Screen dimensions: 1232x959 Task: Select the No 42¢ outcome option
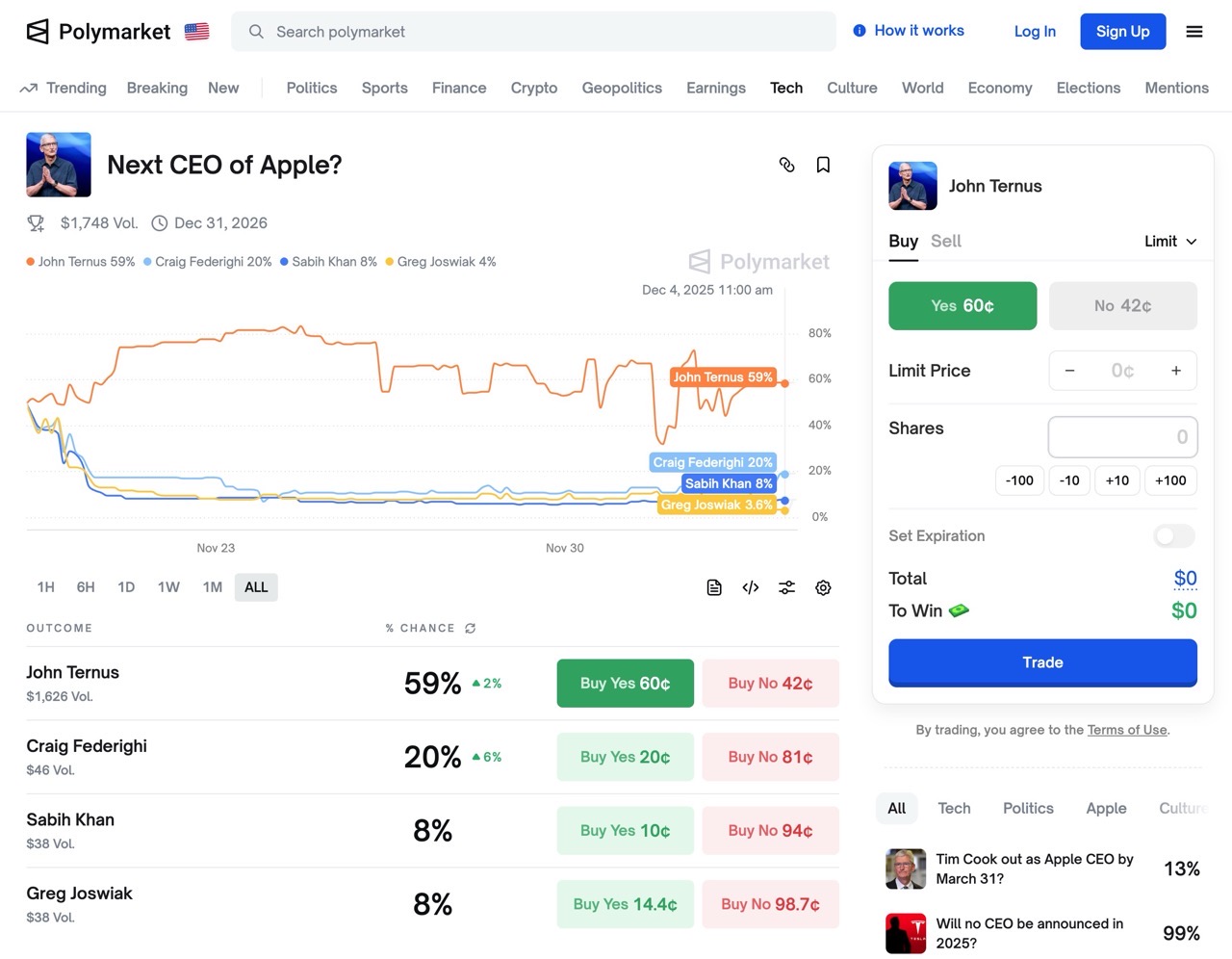[x=1122, y=306]
